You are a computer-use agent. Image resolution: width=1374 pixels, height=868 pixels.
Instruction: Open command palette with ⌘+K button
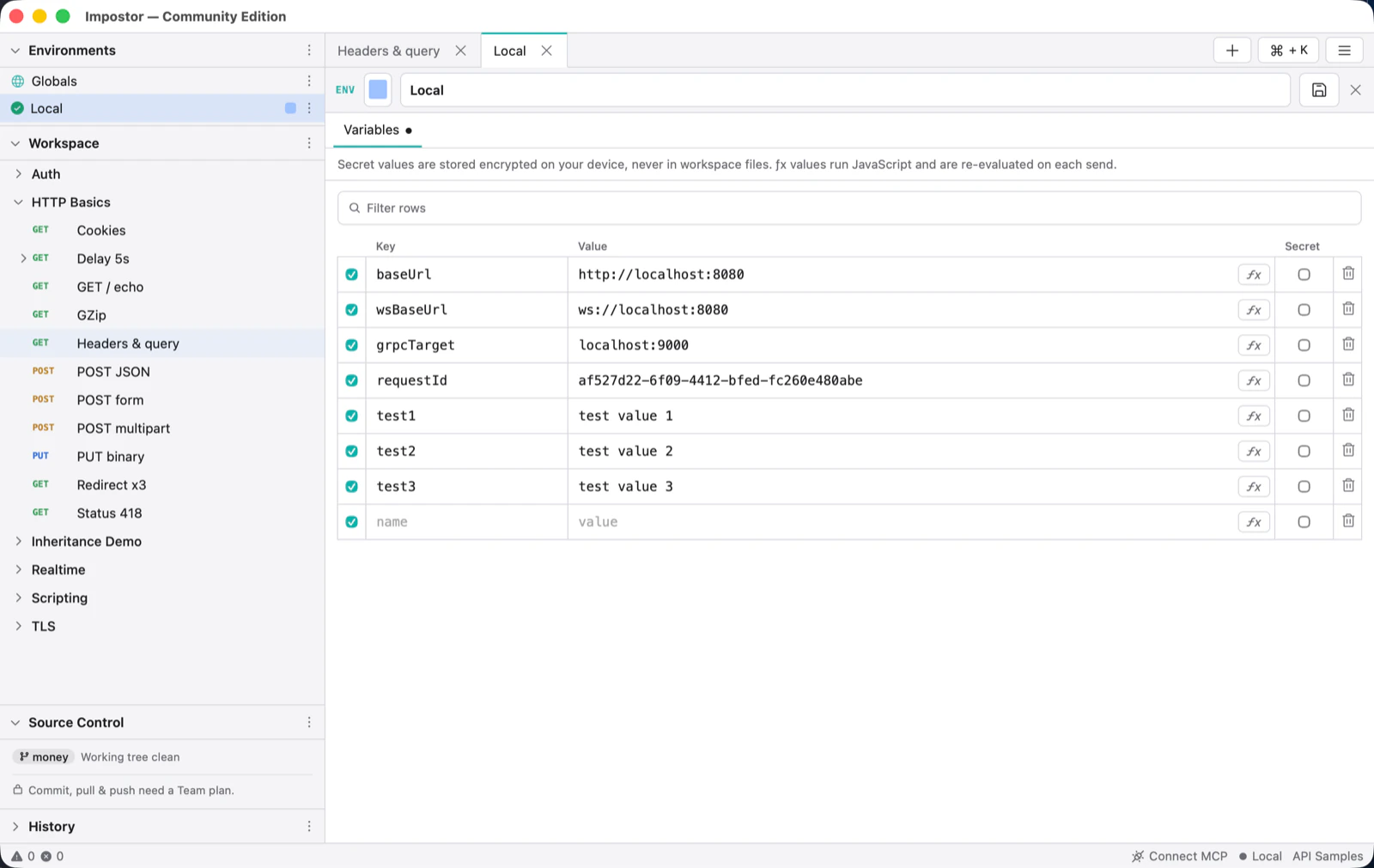click(1288, 51)
